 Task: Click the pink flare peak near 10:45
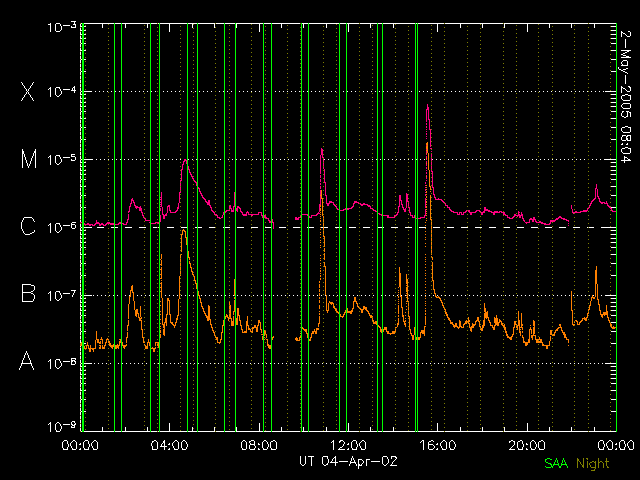point(322,149)
